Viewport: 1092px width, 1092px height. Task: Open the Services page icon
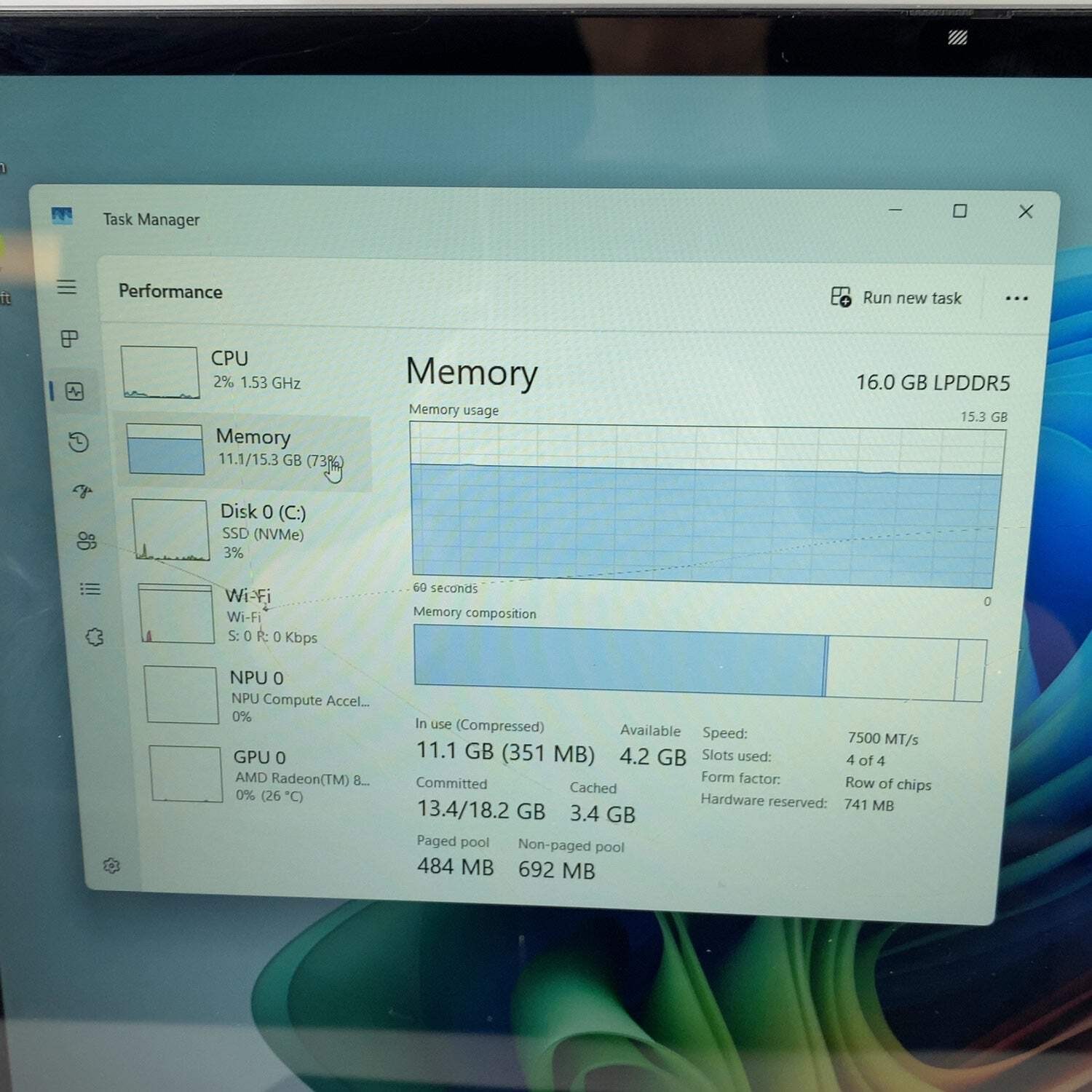(95, 637)
